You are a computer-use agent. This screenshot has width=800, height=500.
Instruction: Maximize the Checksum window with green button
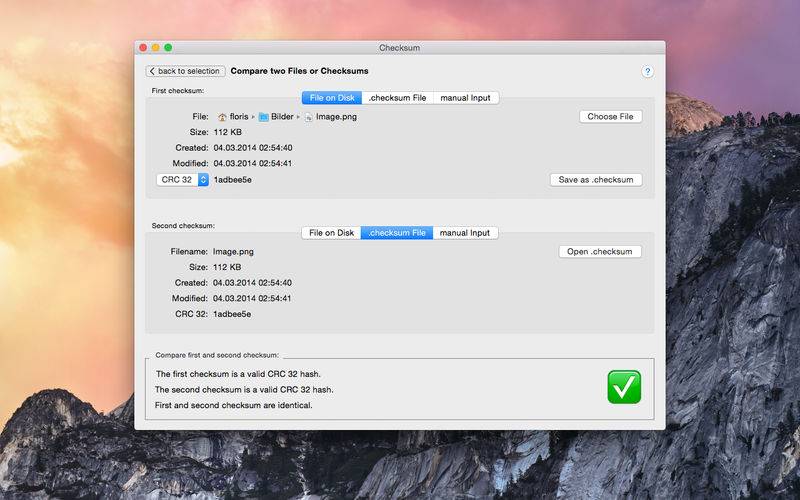click(x=168, y=47)
